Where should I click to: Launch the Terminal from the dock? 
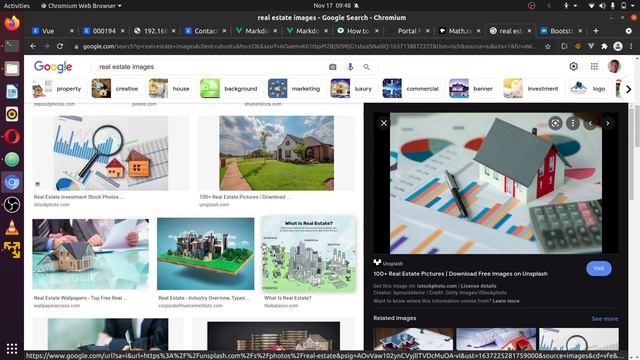click(x=12, y=46)
